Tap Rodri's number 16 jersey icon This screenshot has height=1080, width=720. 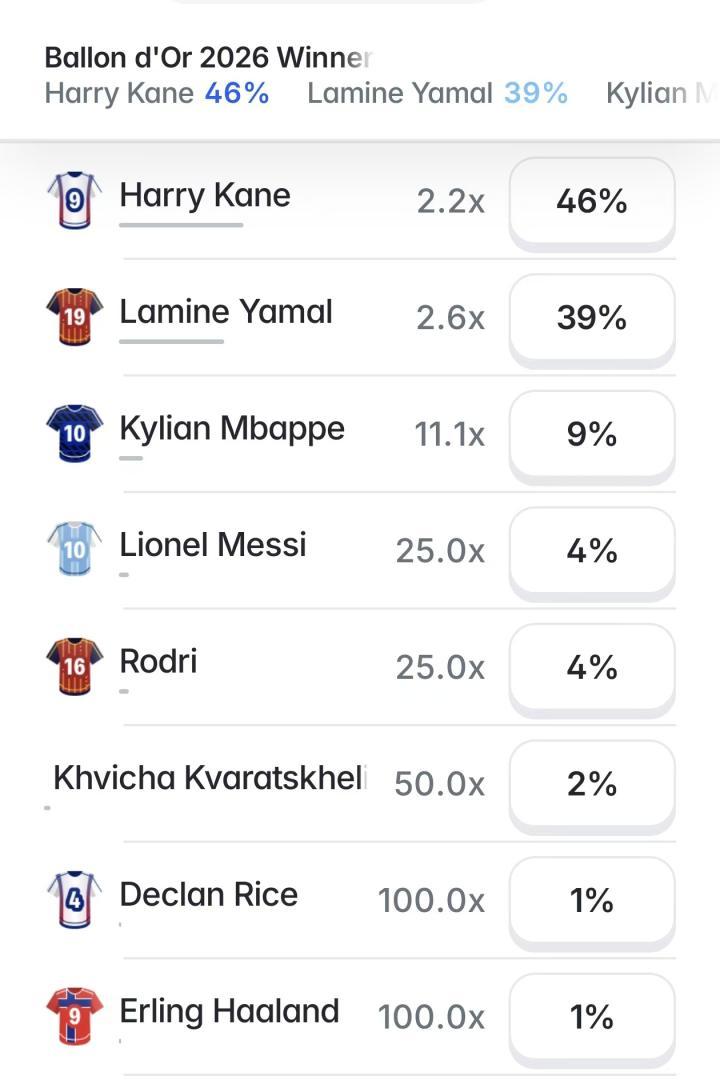pos(74,666)
